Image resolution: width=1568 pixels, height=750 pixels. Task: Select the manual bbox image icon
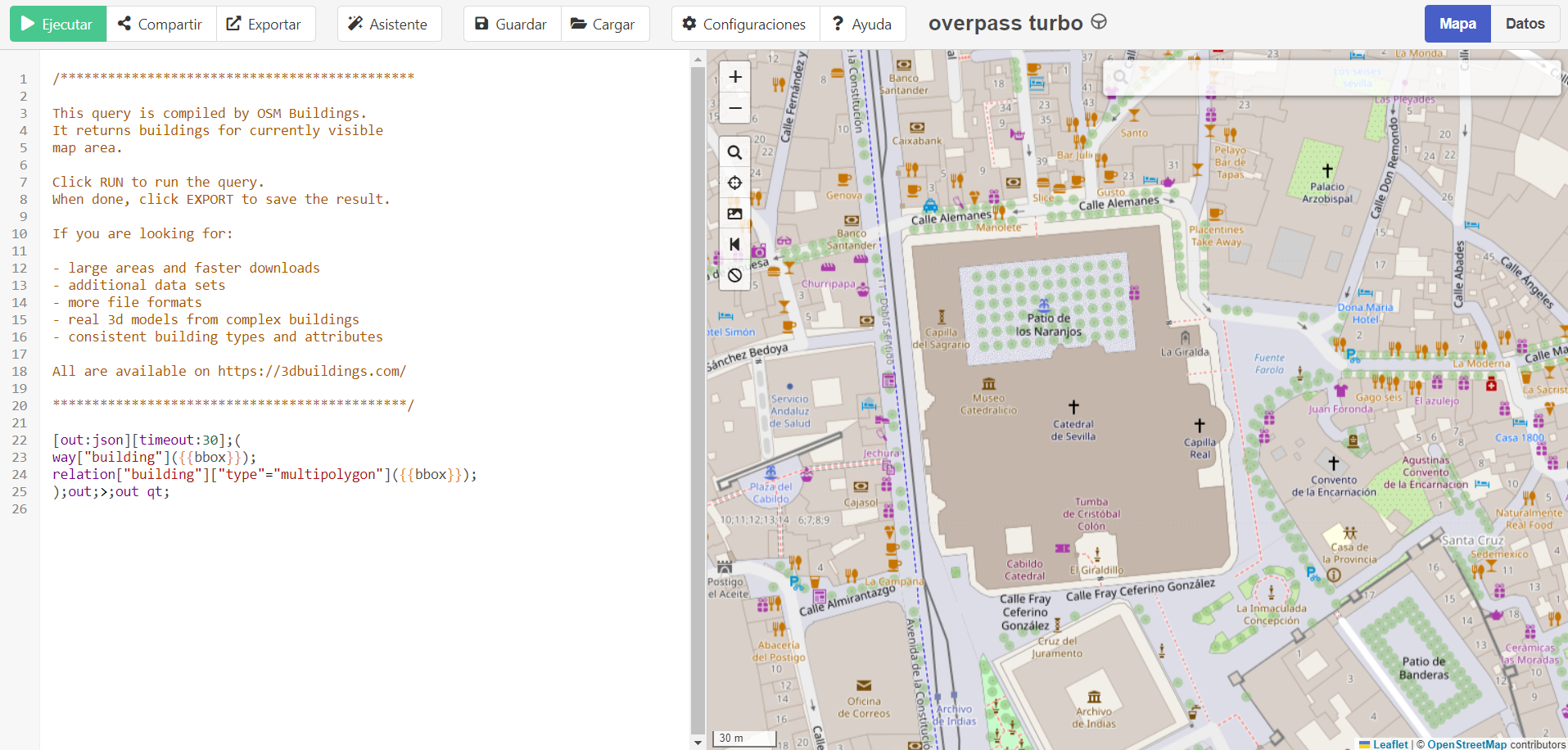pos(735,214)
